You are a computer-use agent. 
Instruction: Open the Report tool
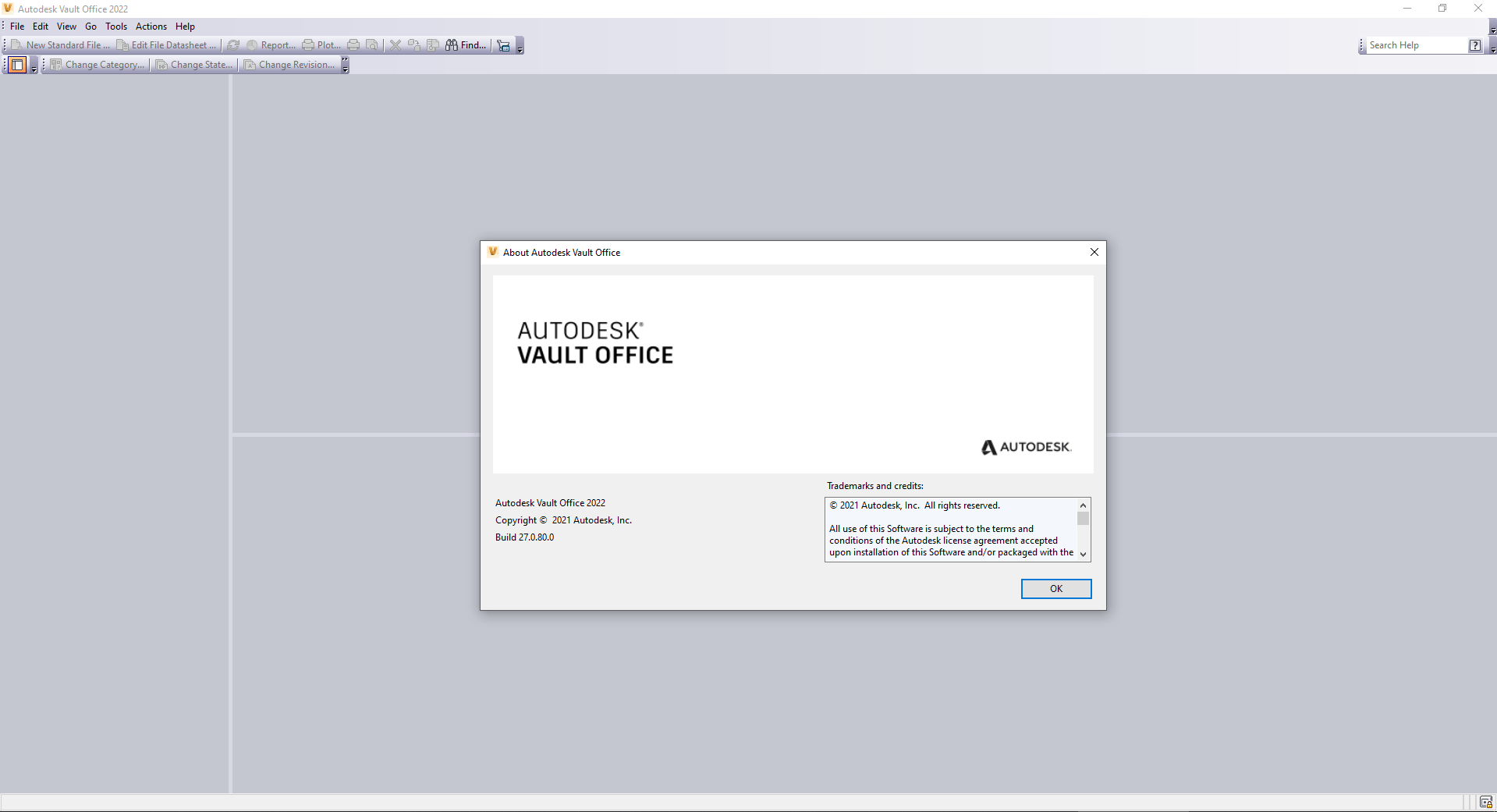(x=271, y=45)
